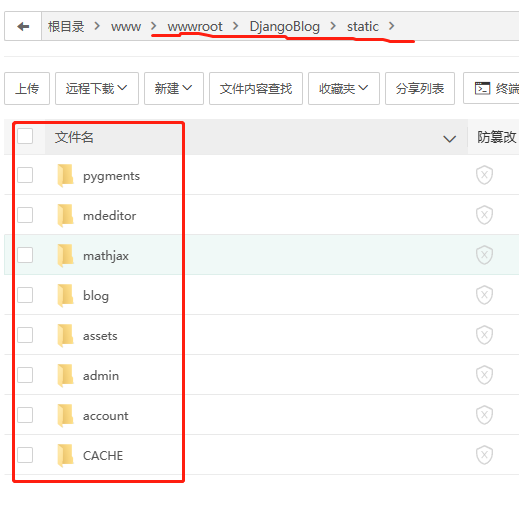
Task: Click tamper-proof shield icon for CACHE
Action: point(484,455)
